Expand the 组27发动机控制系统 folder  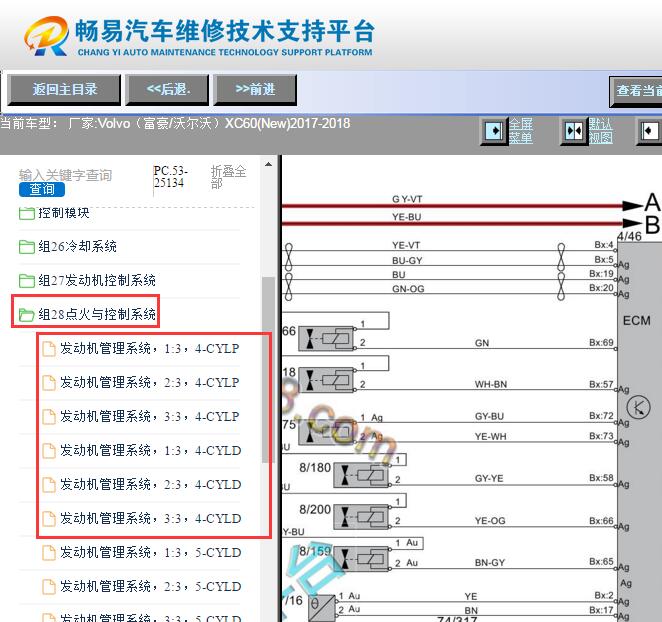97,280
